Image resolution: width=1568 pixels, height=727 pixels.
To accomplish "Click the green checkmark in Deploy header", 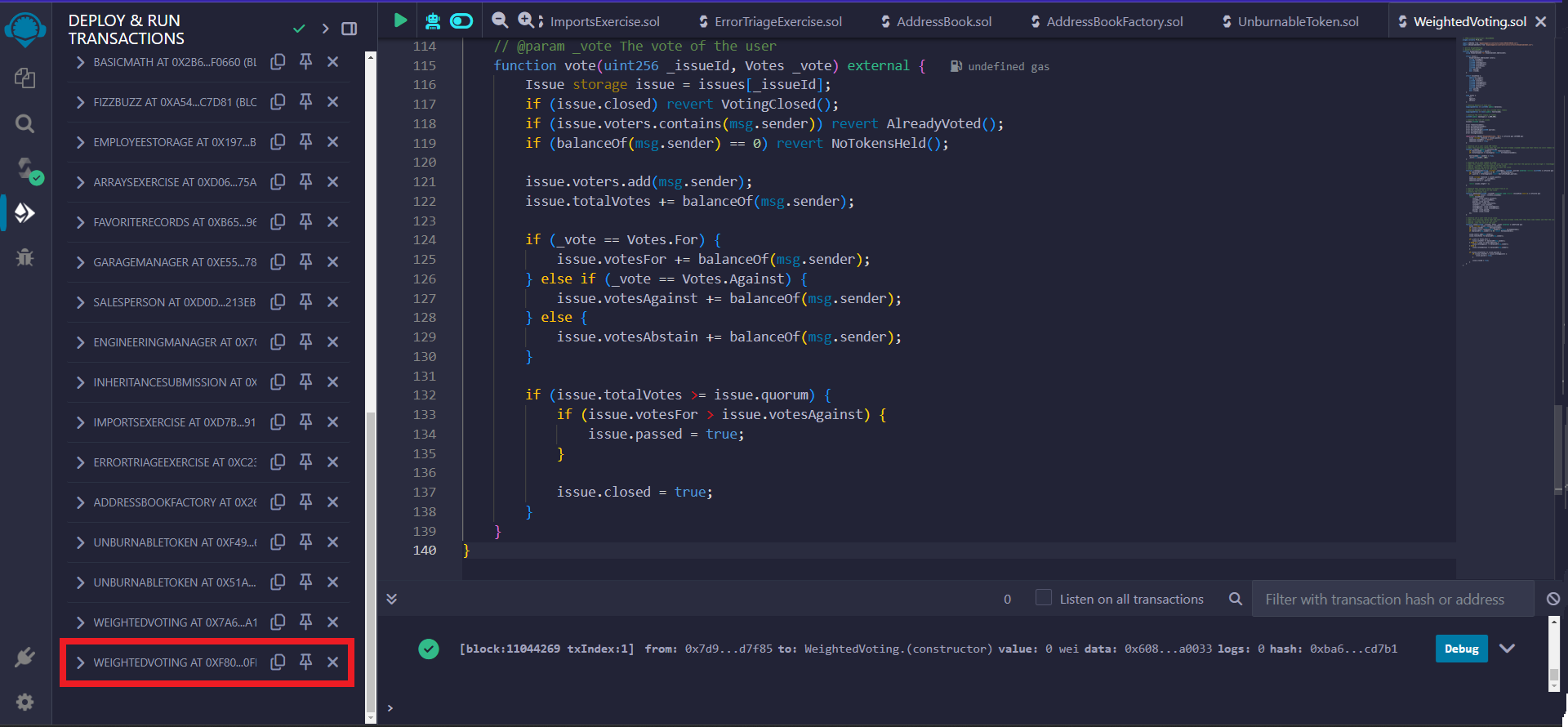I will [299, 29].
